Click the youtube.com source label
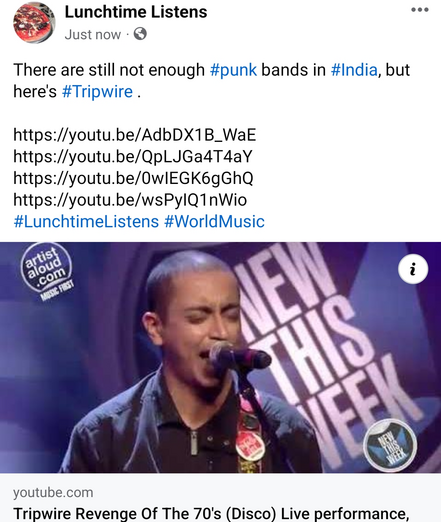This screenshot has width=441, height=522. click(53, 492)
